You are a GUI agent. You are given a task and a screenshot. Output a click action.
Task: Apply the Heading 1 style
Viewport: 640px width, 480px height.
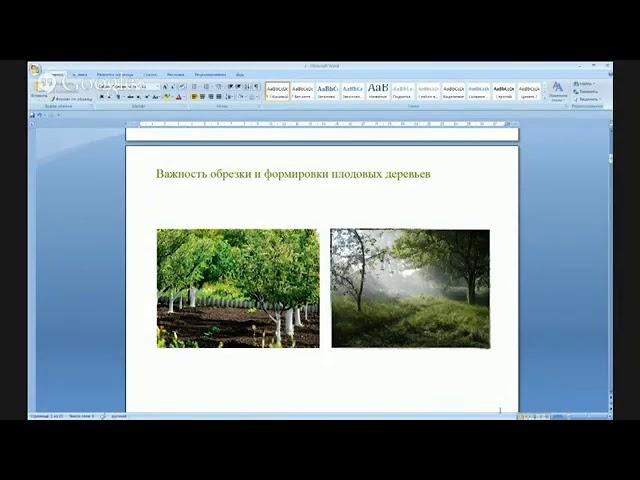(327, 91)
